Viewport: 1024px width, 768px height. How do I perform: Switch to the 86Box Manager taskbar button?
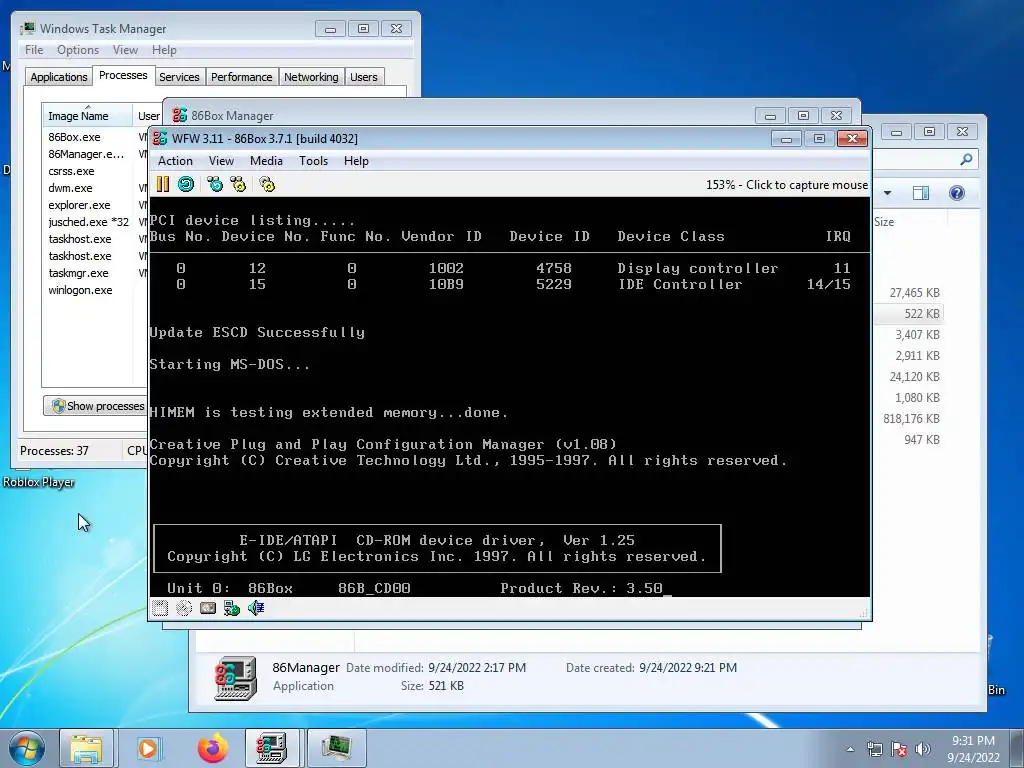click(272, 748)
